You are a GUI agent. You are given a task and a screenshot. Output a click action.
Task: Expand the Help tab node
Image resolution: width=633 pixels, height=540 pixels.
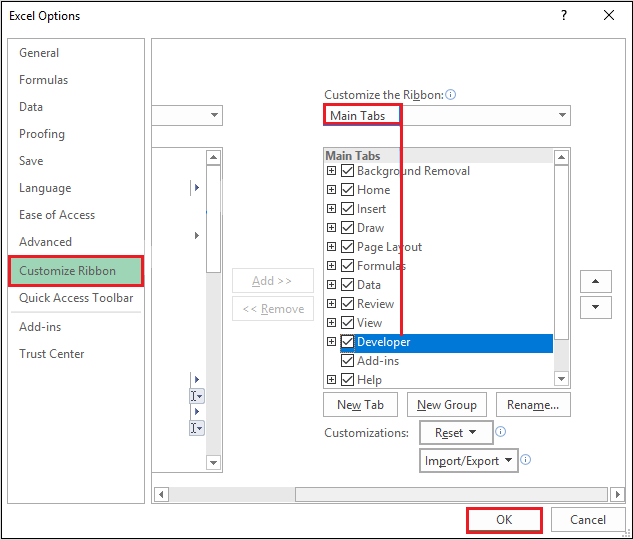tap(331, 379)
